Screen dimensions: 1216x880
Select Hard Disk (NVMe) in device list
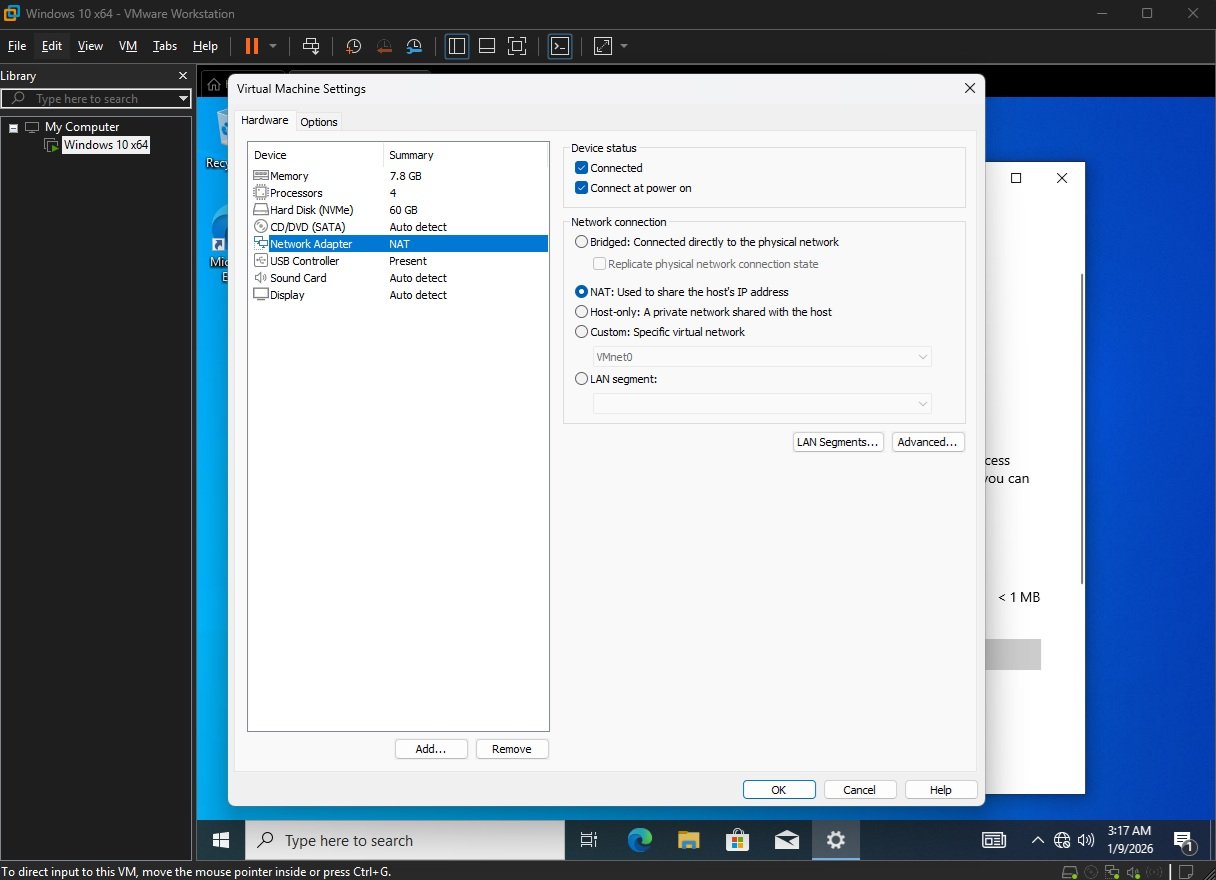(311, 210)
